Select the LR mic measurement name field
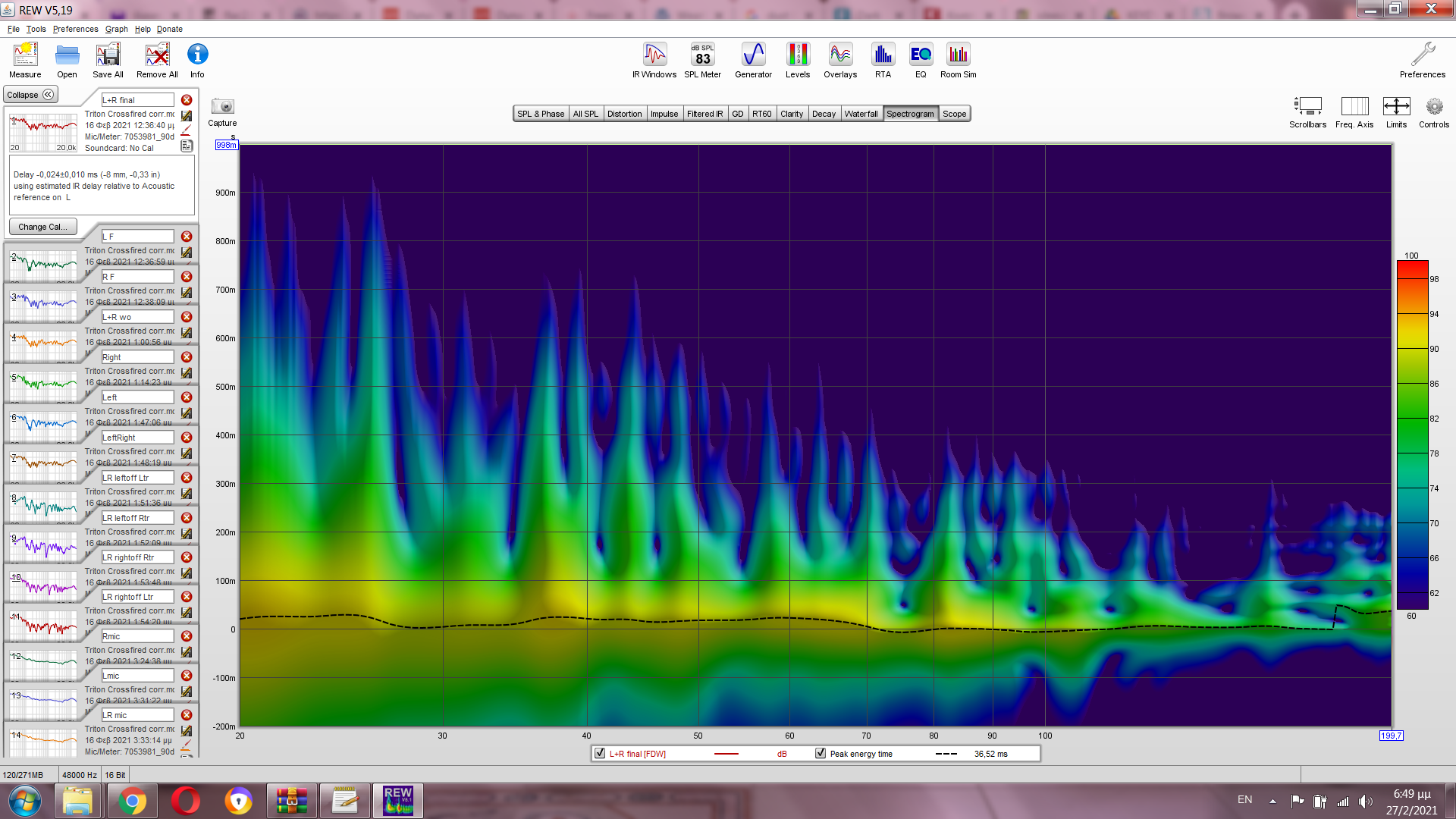The width and height of the screenshot is (1456, 819). [137, 715]
